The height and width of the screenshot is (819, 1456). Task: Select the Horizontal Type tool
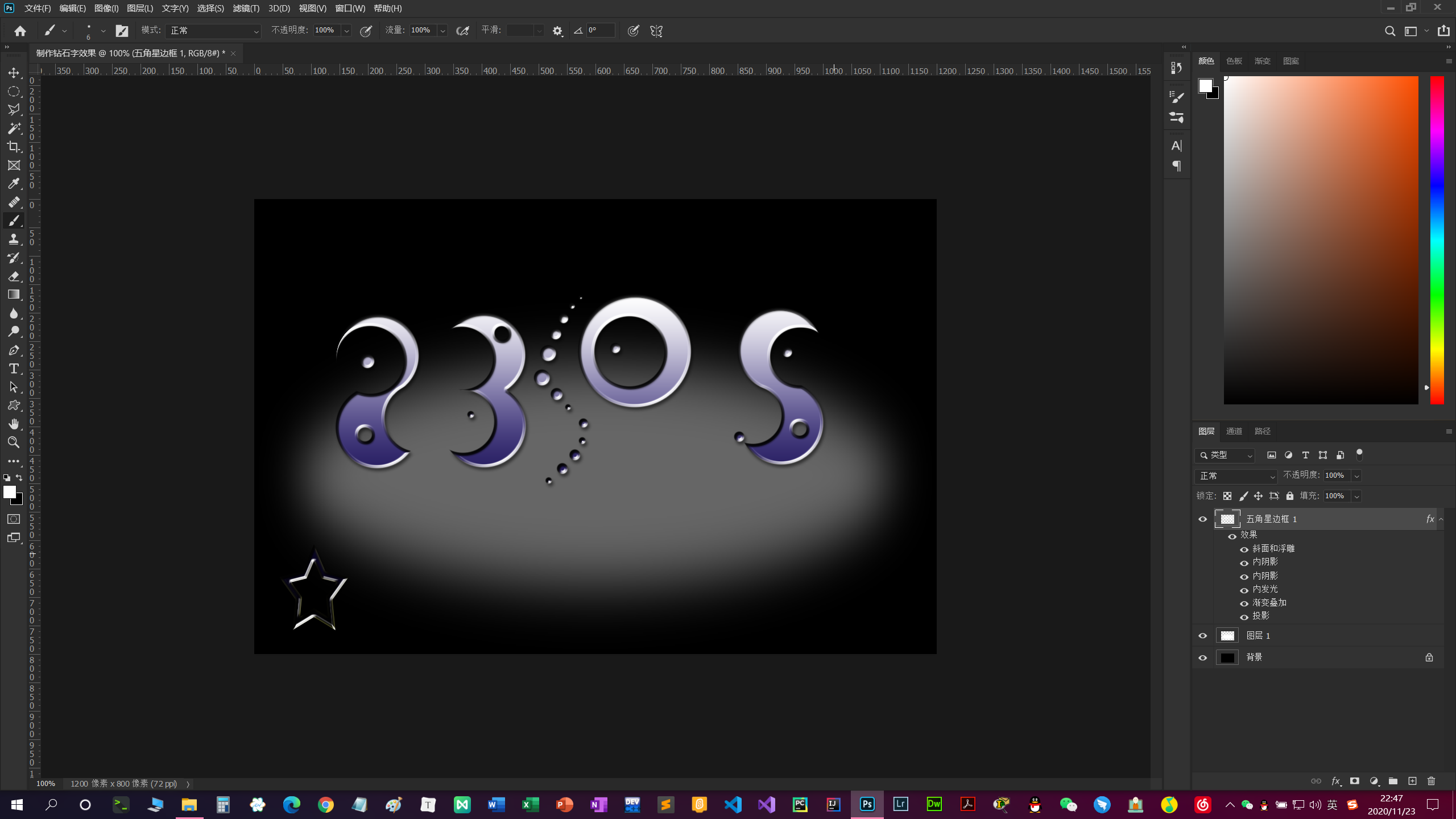[x=14, y=369]
